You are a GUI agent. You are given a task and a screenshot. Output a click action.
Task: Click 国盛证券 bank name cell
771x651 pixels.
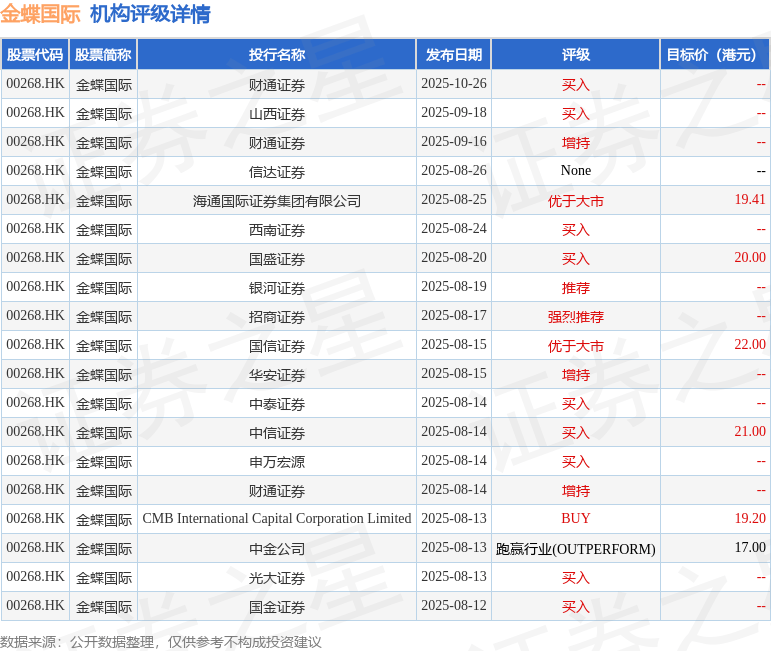tap(277, 259)
